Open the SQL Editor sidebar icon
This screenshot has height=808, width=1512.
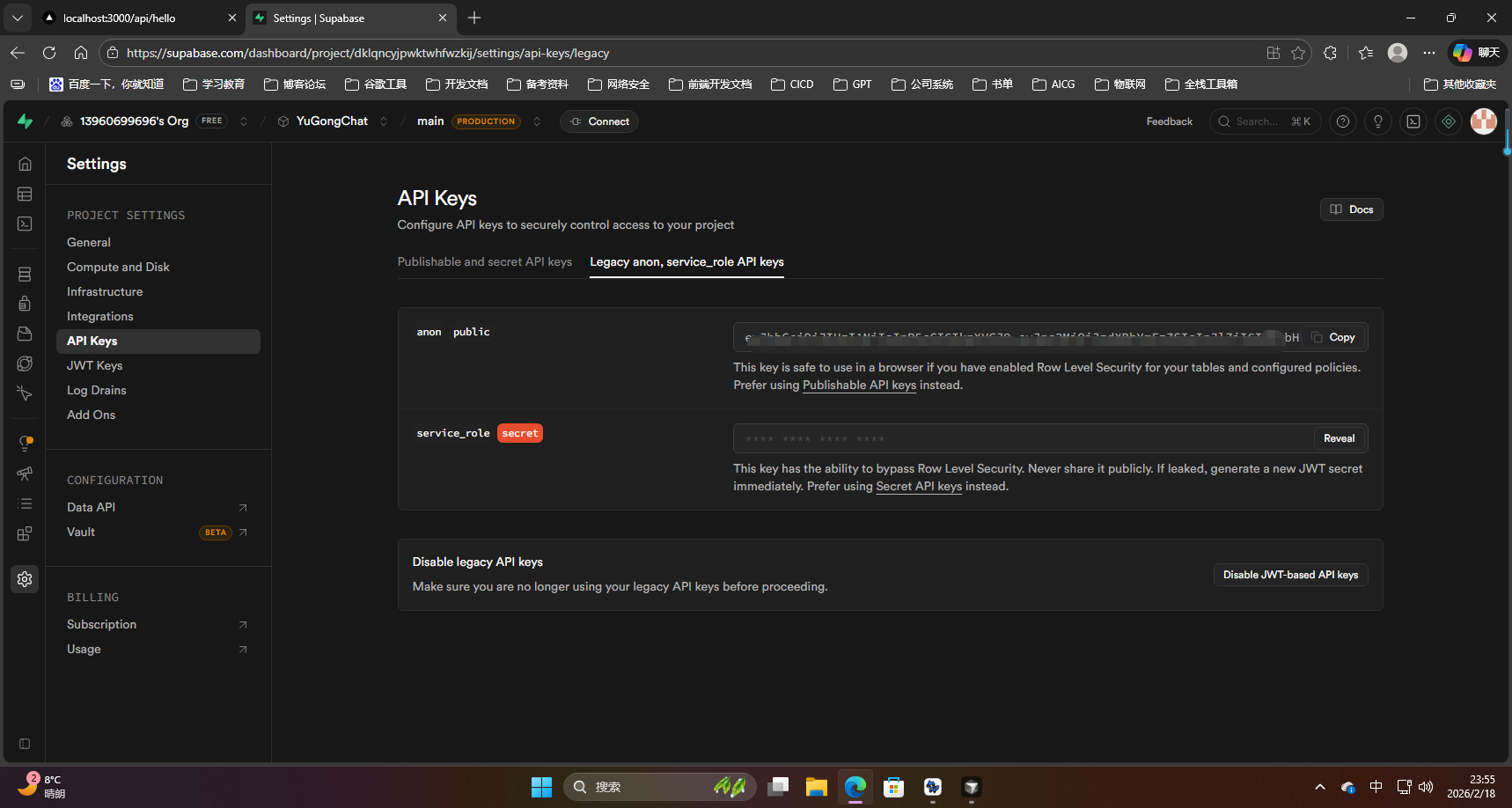point(25,224)
